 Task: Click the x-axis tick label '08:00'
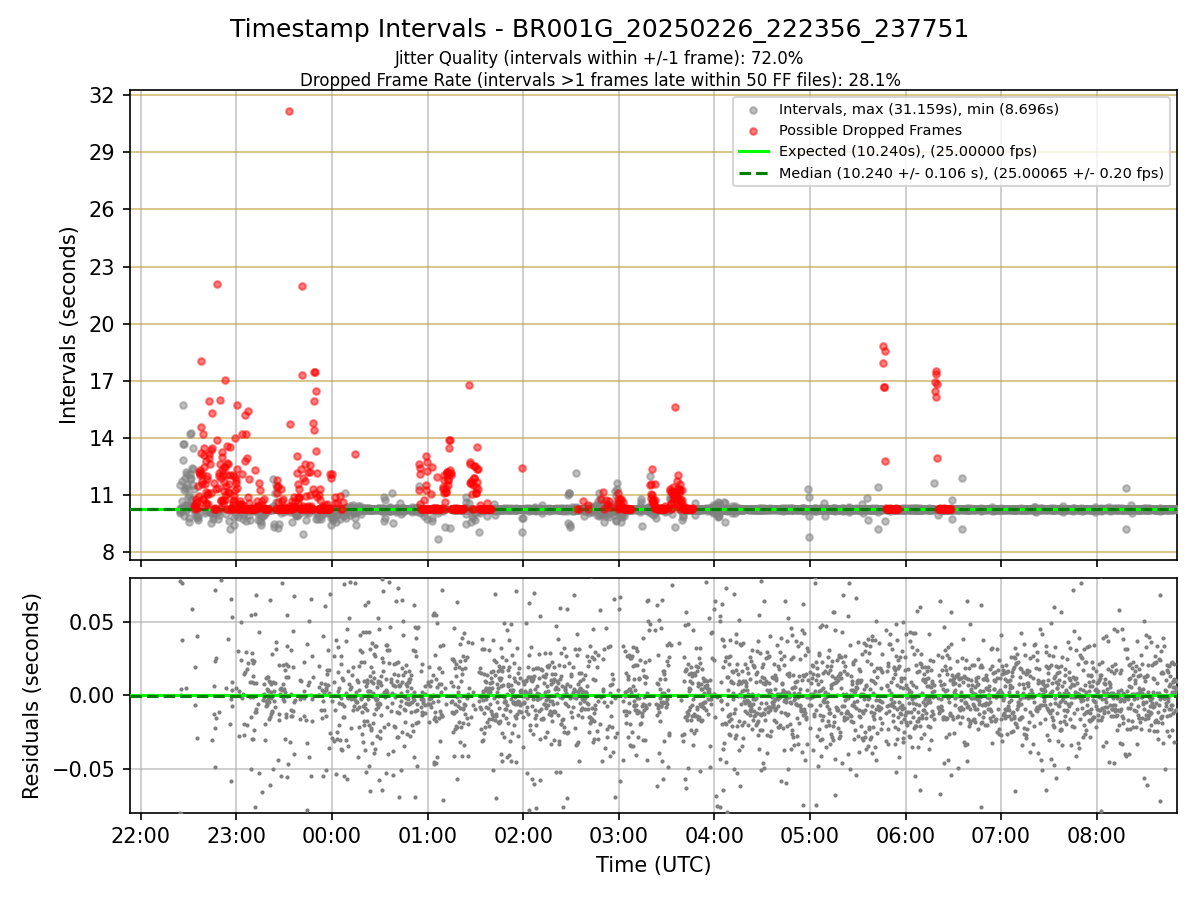click(1097, 836)
